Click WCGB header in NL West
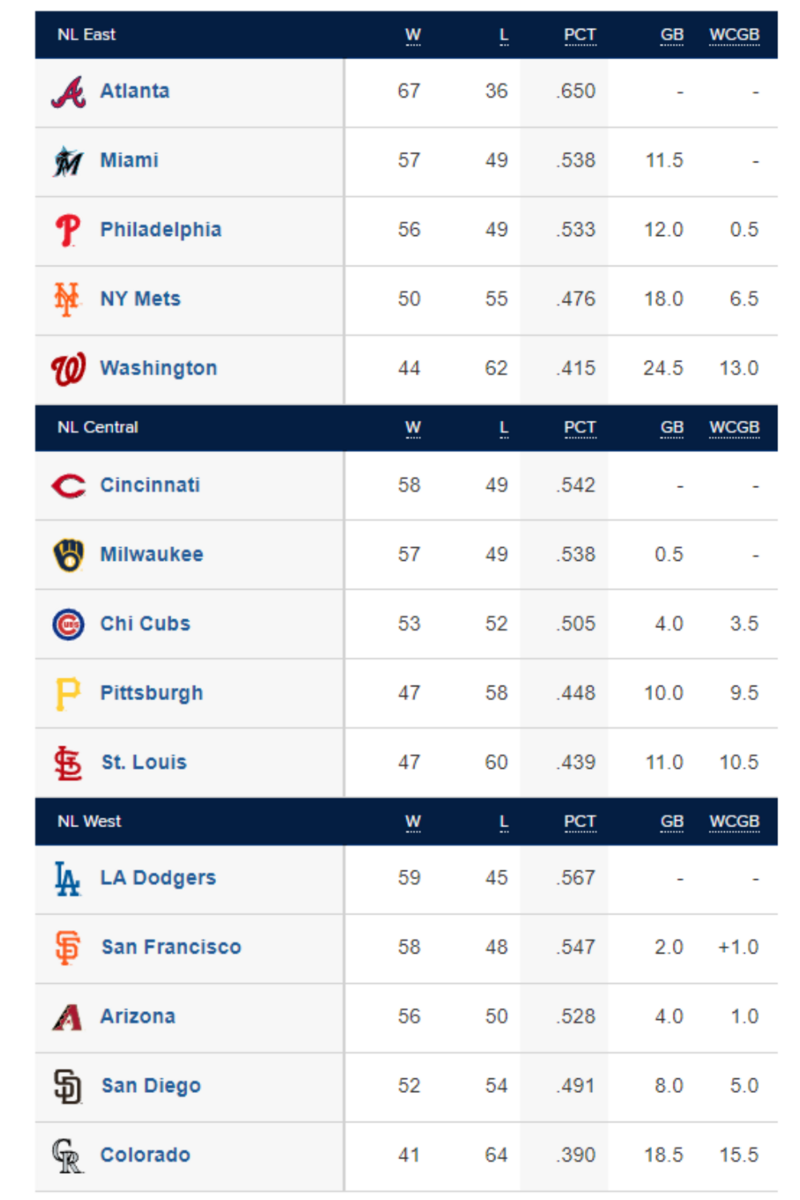 (x=735, y=822)
